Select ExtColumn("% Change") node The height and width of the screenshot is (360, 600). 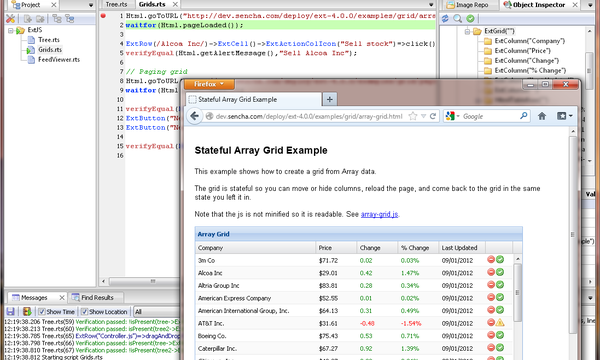(530, 71)
